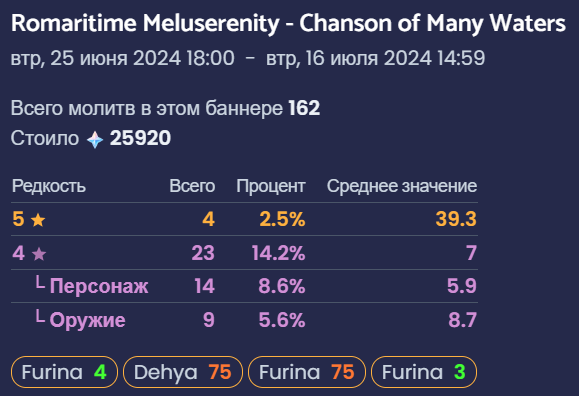Click the tree branch icon before Персонаж

coord(40,283)
